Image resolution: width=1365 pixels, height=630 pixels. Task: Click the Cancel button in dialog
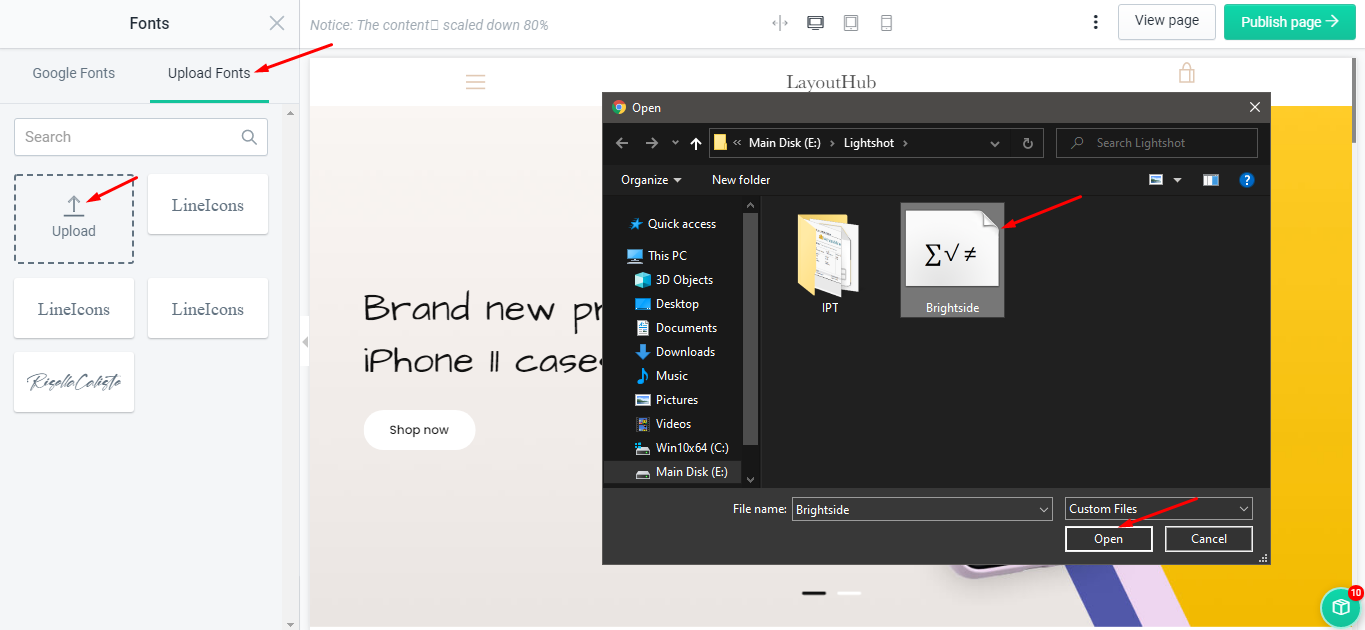[x=1209, y=539]
